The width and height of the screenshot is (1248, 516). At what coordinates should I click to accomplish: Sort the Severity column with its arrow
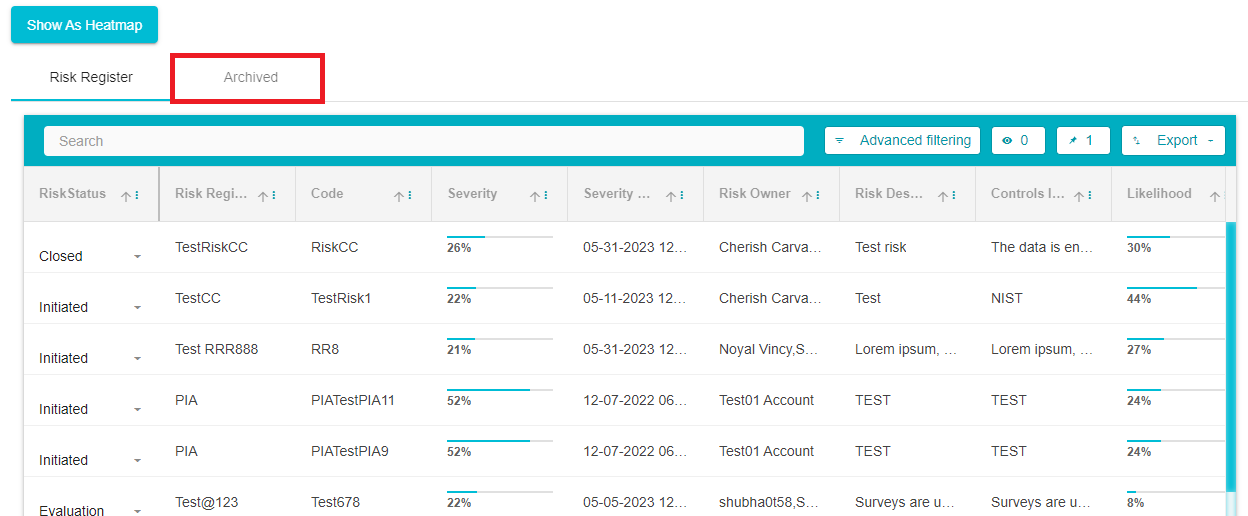point(535,196)
